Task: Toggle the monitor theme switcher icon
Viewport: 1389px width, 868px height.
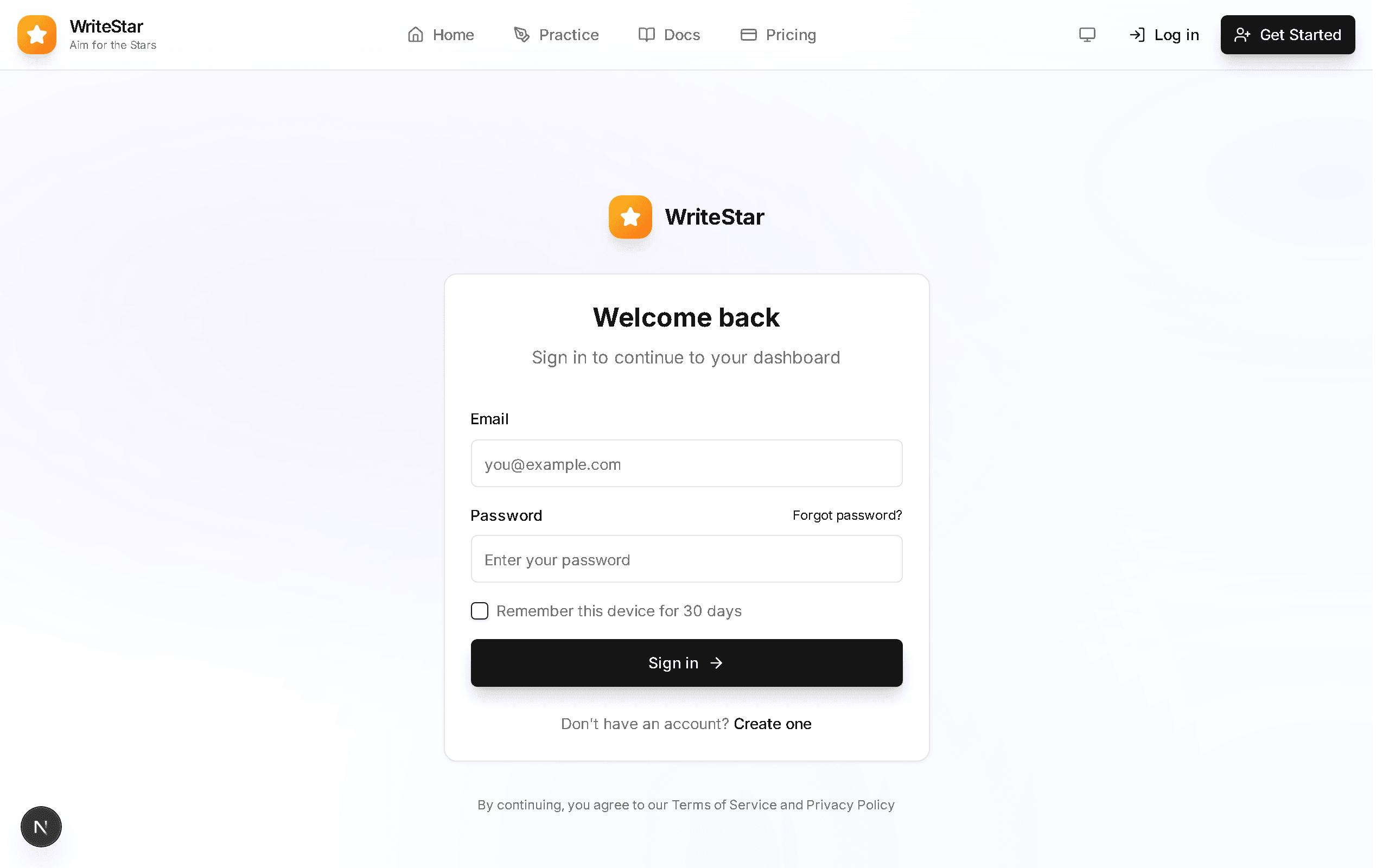Action: pos(1087,34)
